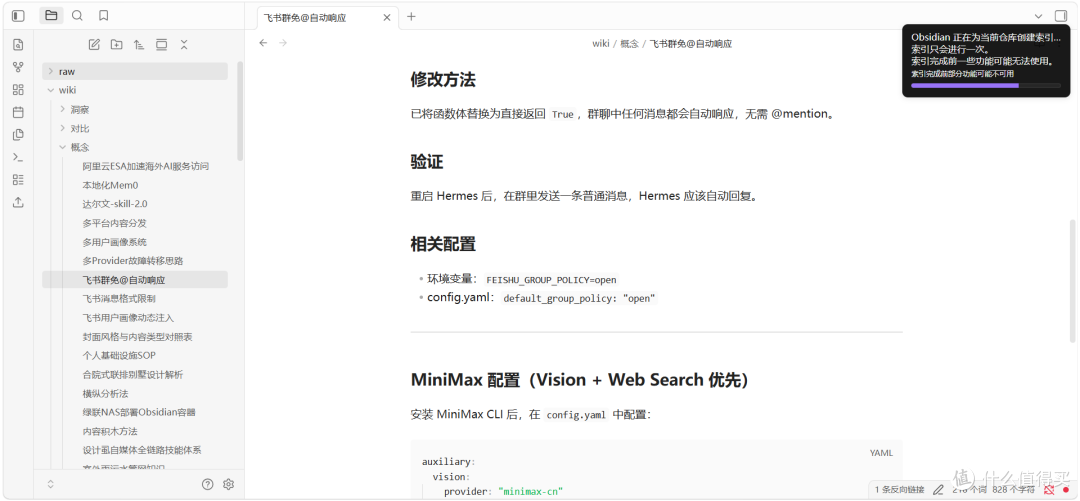Create a new note with pencil icon
This screenshot has width=1080, height=501.
pyautogui.click(x=94, y=45)
